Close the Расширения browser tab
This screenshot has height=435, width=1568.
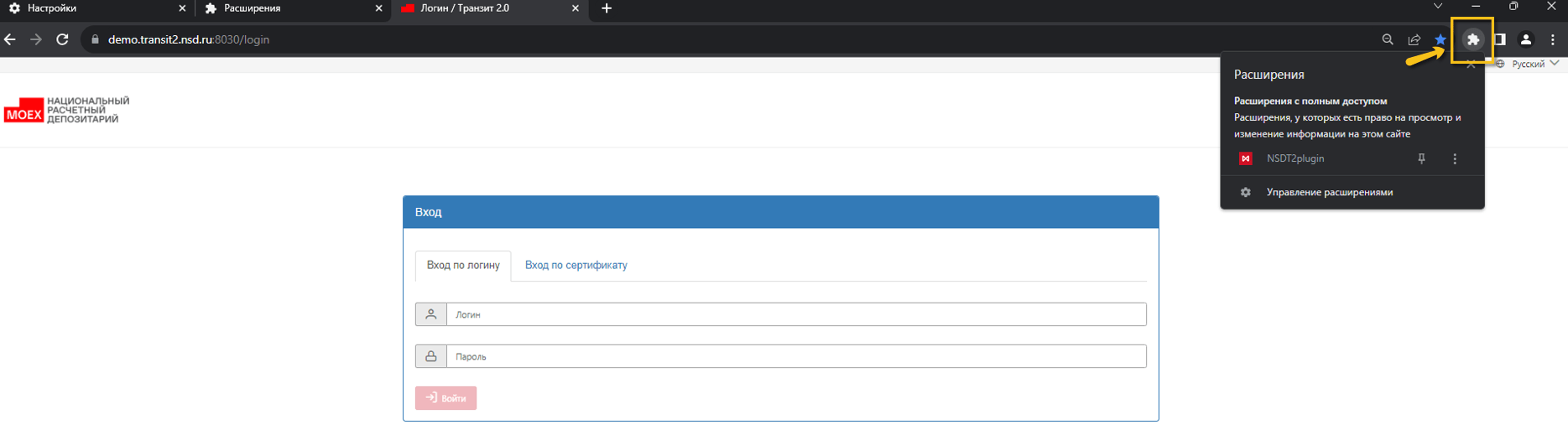[x=378, y=8]
